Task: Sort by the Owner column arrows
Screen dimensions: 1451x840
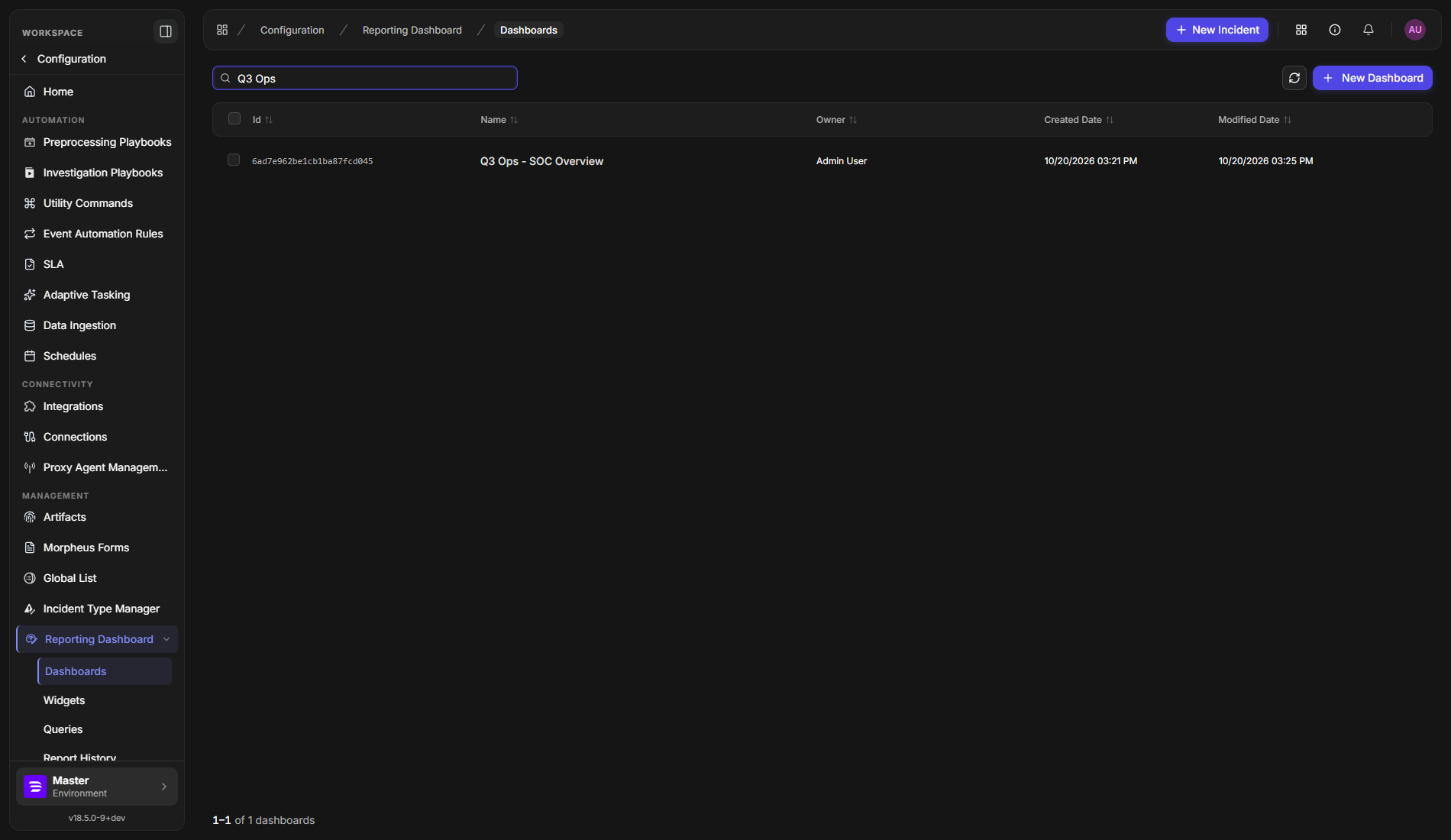Action: point(853,120)
